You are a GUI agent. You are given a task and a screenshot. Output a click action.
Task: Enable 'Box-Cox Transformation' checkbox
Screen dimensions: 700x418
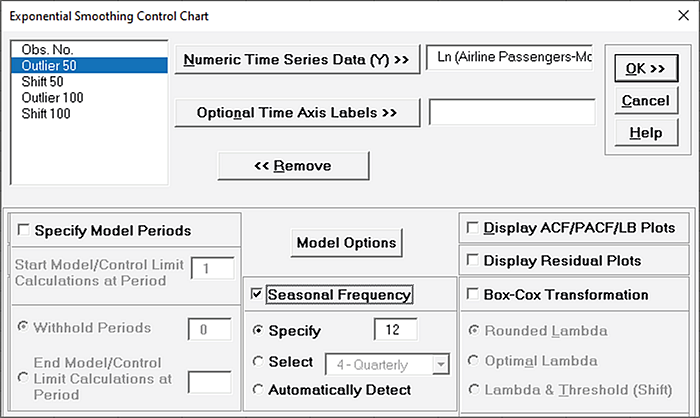point(473,295)
